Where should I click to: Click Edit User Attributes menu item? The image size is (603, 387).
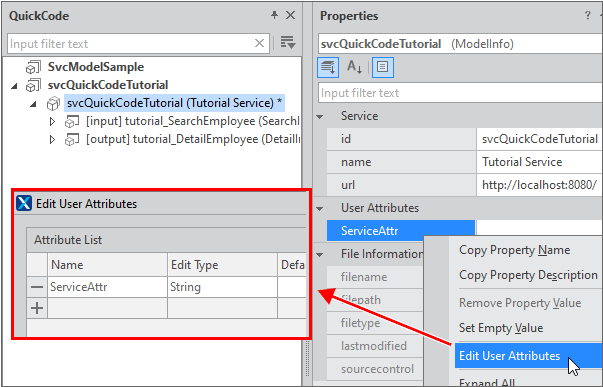coord(510,356)
